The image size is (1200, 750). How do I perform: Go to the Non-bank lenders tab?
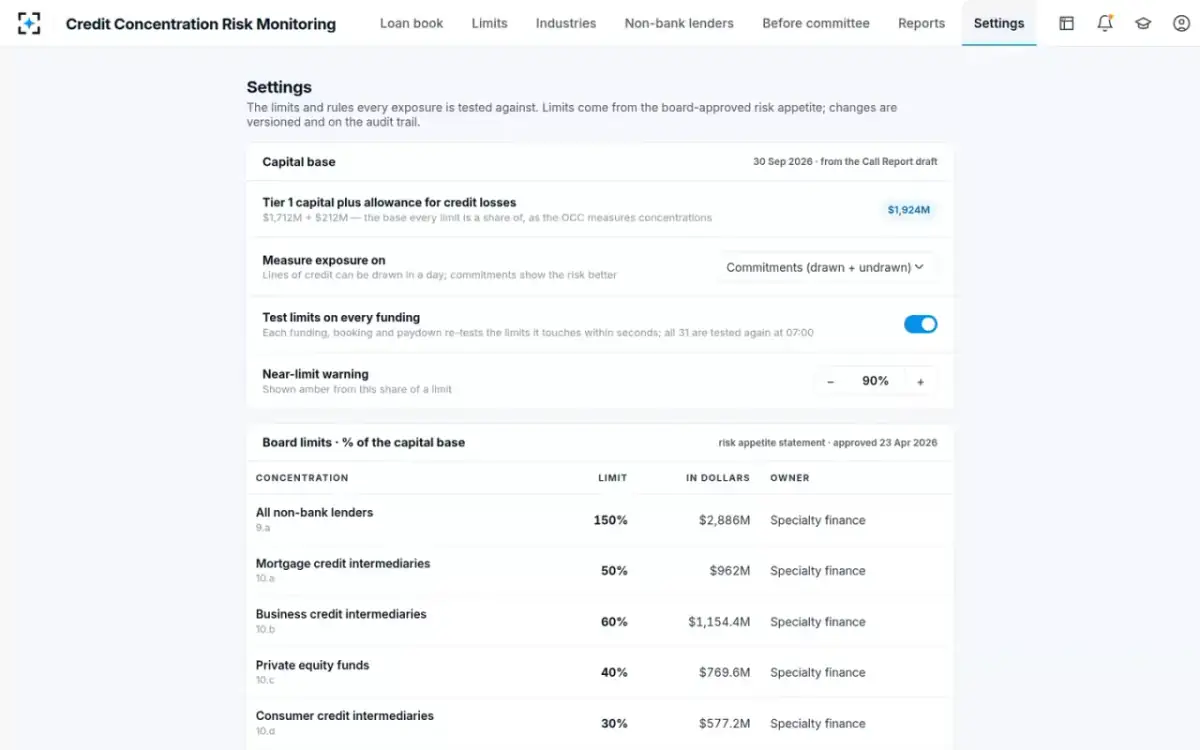pyautogui.click(x=679, y=23)
